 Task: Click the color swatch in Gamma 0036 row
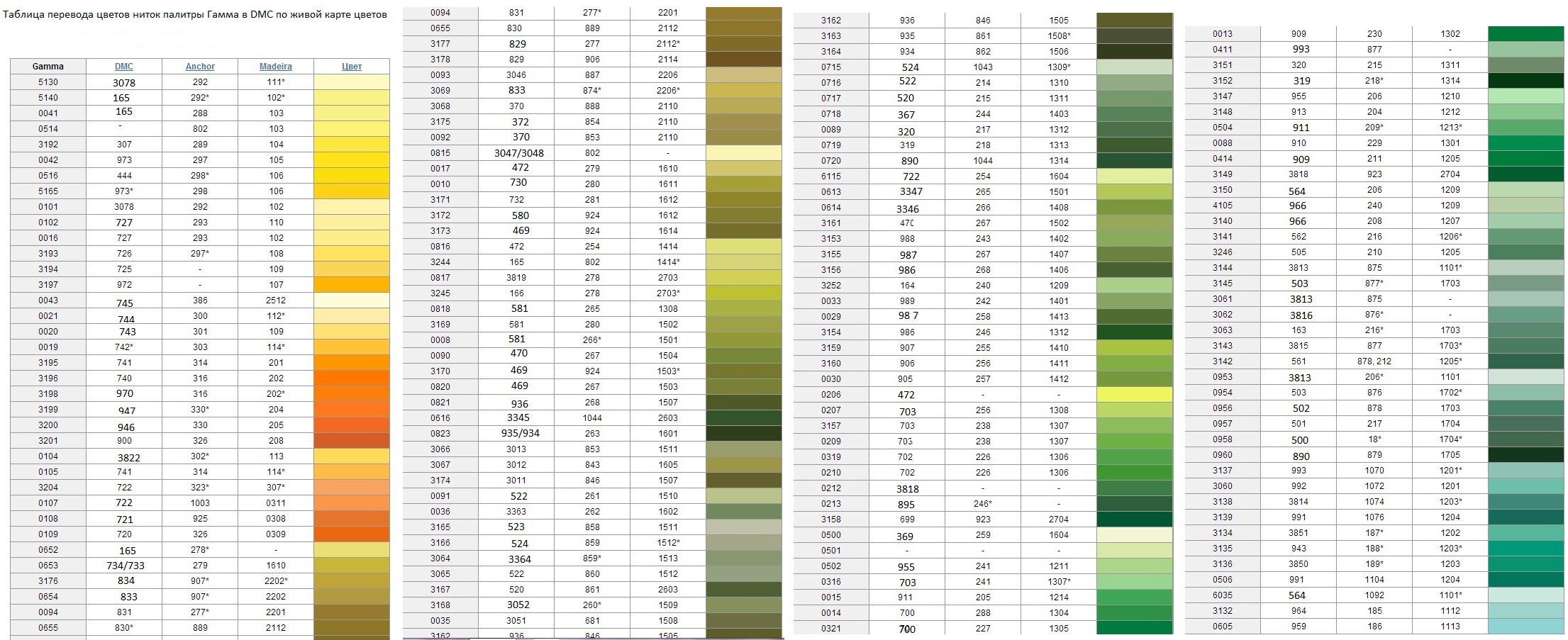click(744, 512)
